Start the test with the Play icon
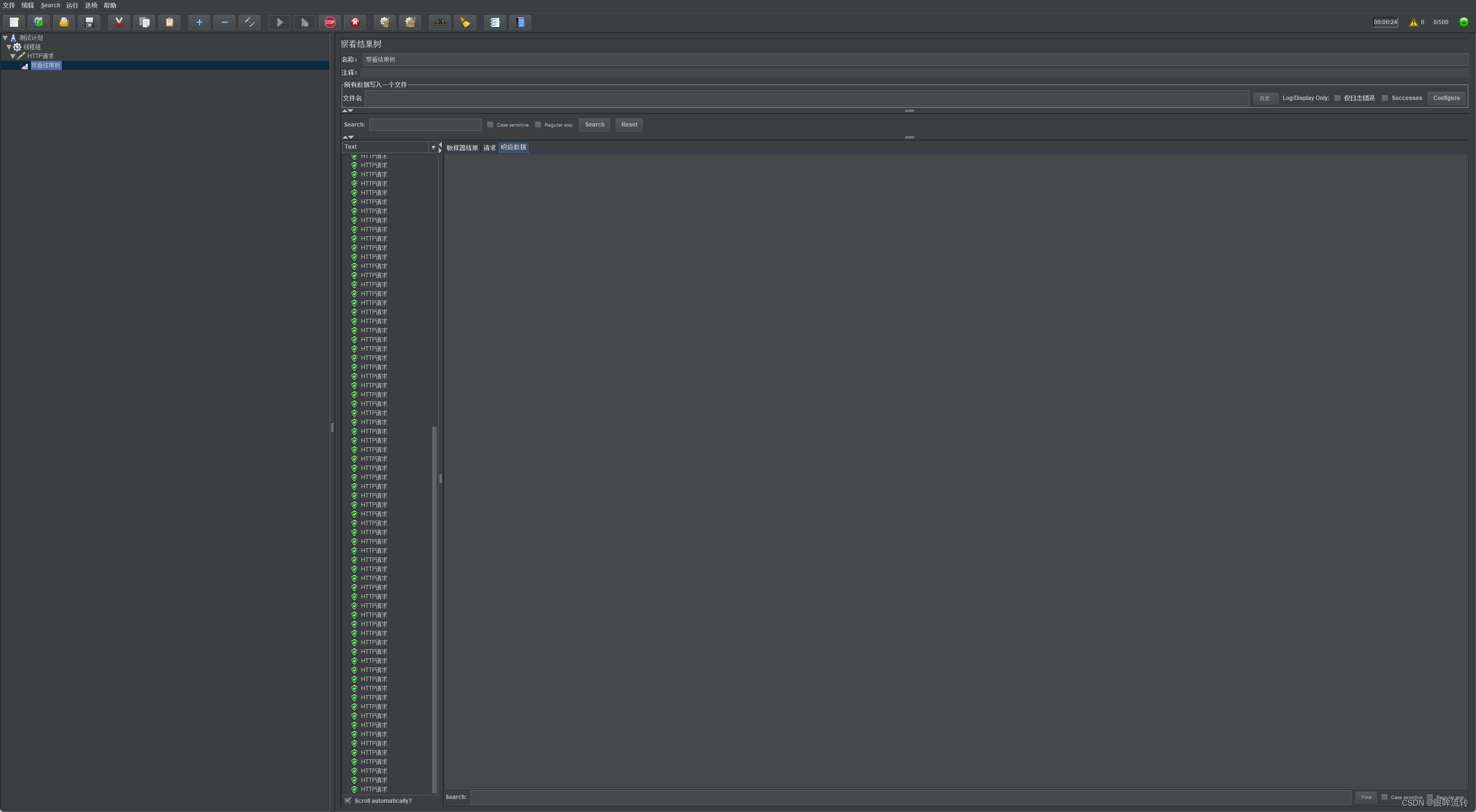Image resolution: width=1476 pixels, height=812 pixels. click(280, 22)
